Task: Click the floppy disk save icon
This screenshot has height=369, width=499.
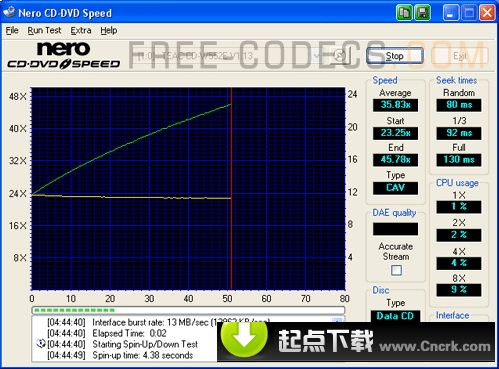Action: point(422,13)
